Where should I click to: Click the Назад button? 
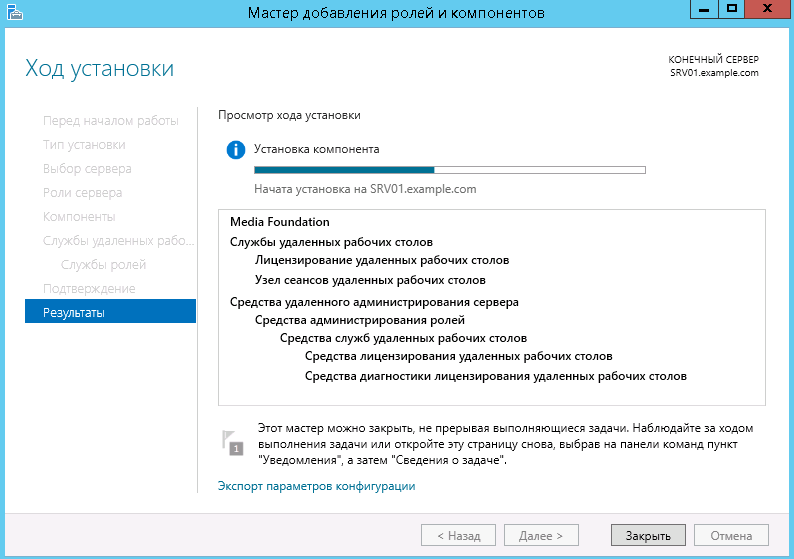click(x=458, y=535)
